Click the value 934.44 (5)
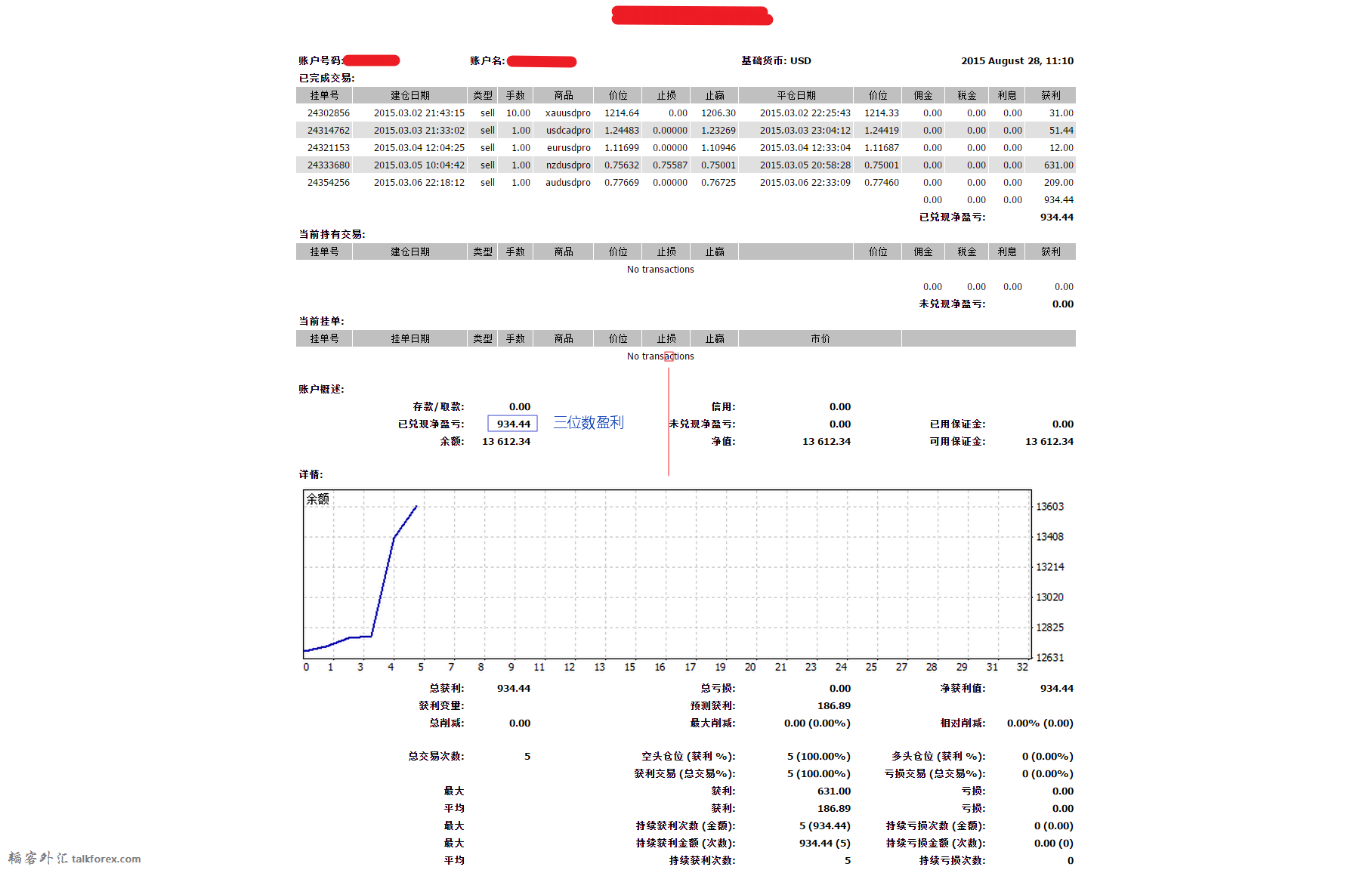 825,844
